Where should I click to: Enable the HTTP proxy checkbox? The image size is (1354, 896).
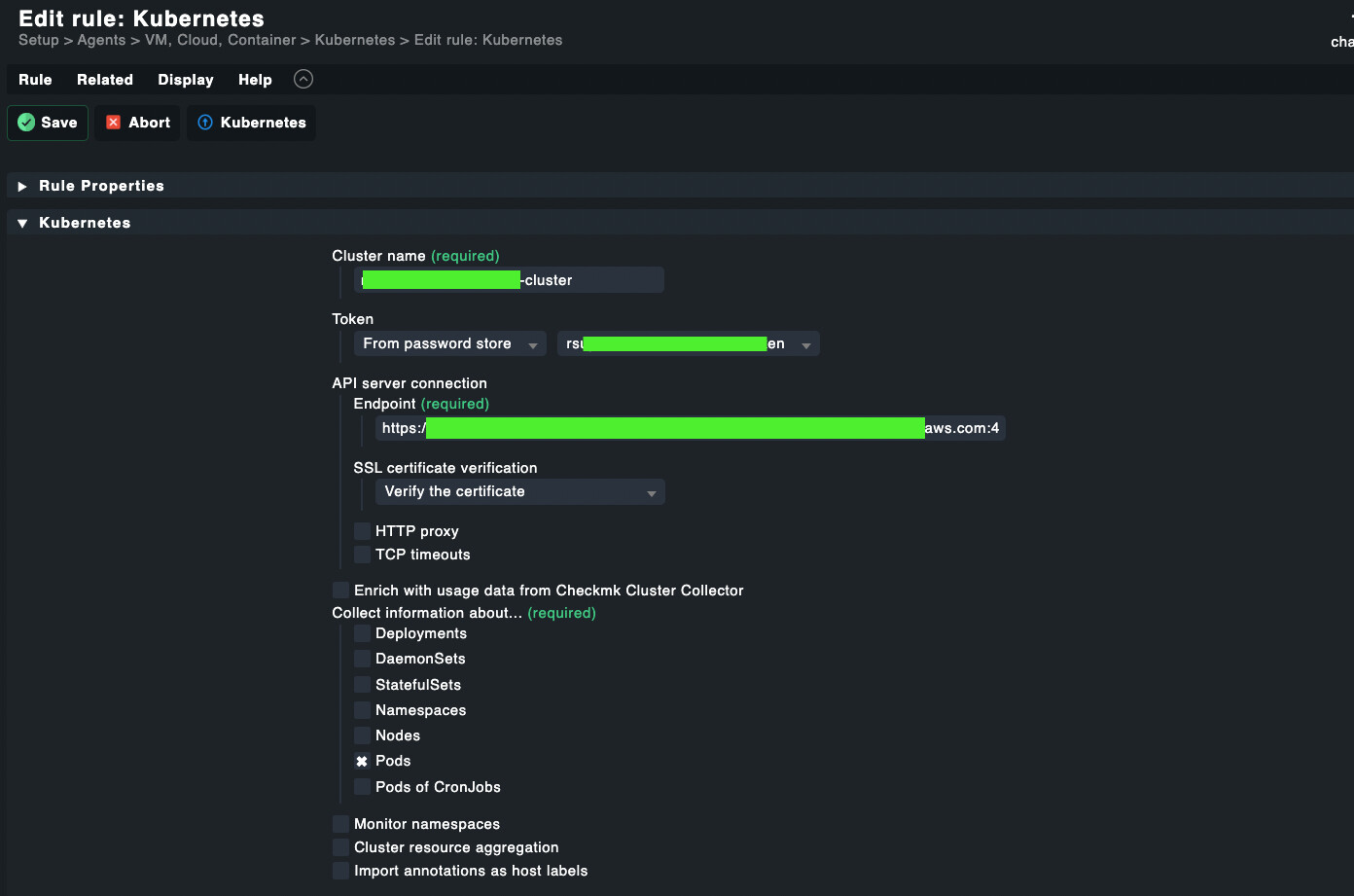pyautogui.click(x=362, y=531)
